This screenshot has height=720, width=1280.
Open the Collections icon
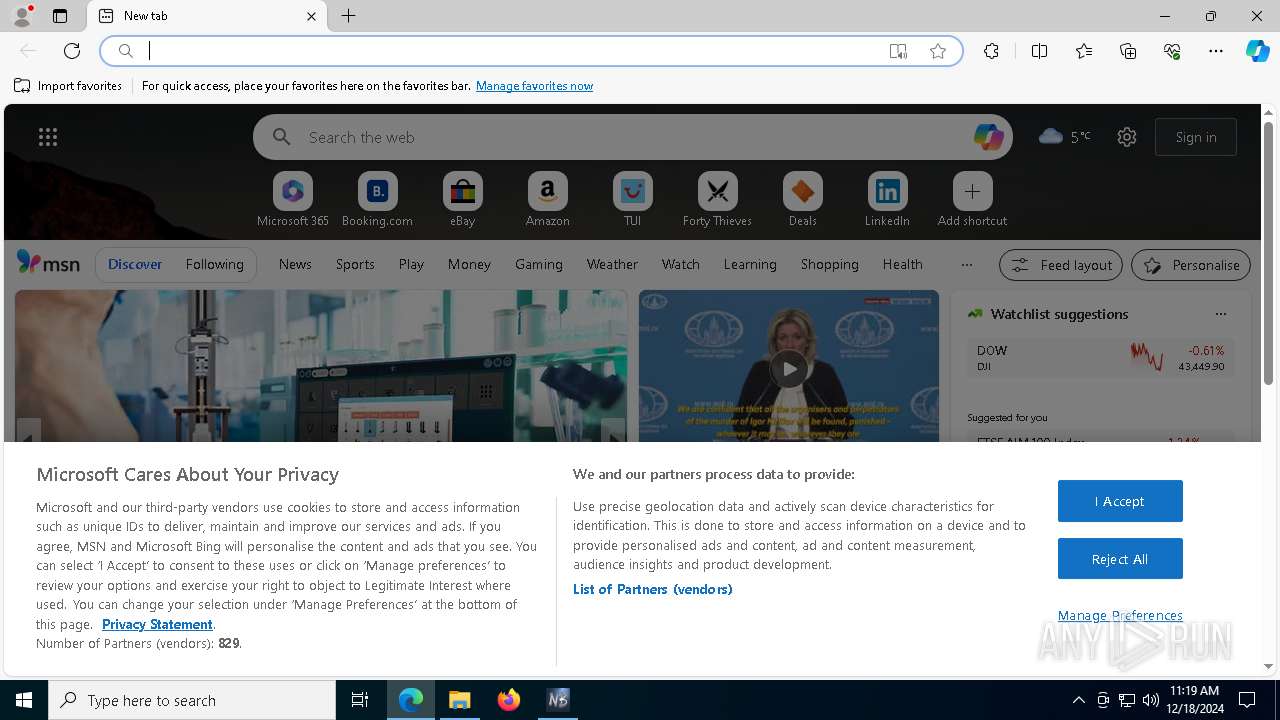pyautogui.click(x=1128, y=51)
